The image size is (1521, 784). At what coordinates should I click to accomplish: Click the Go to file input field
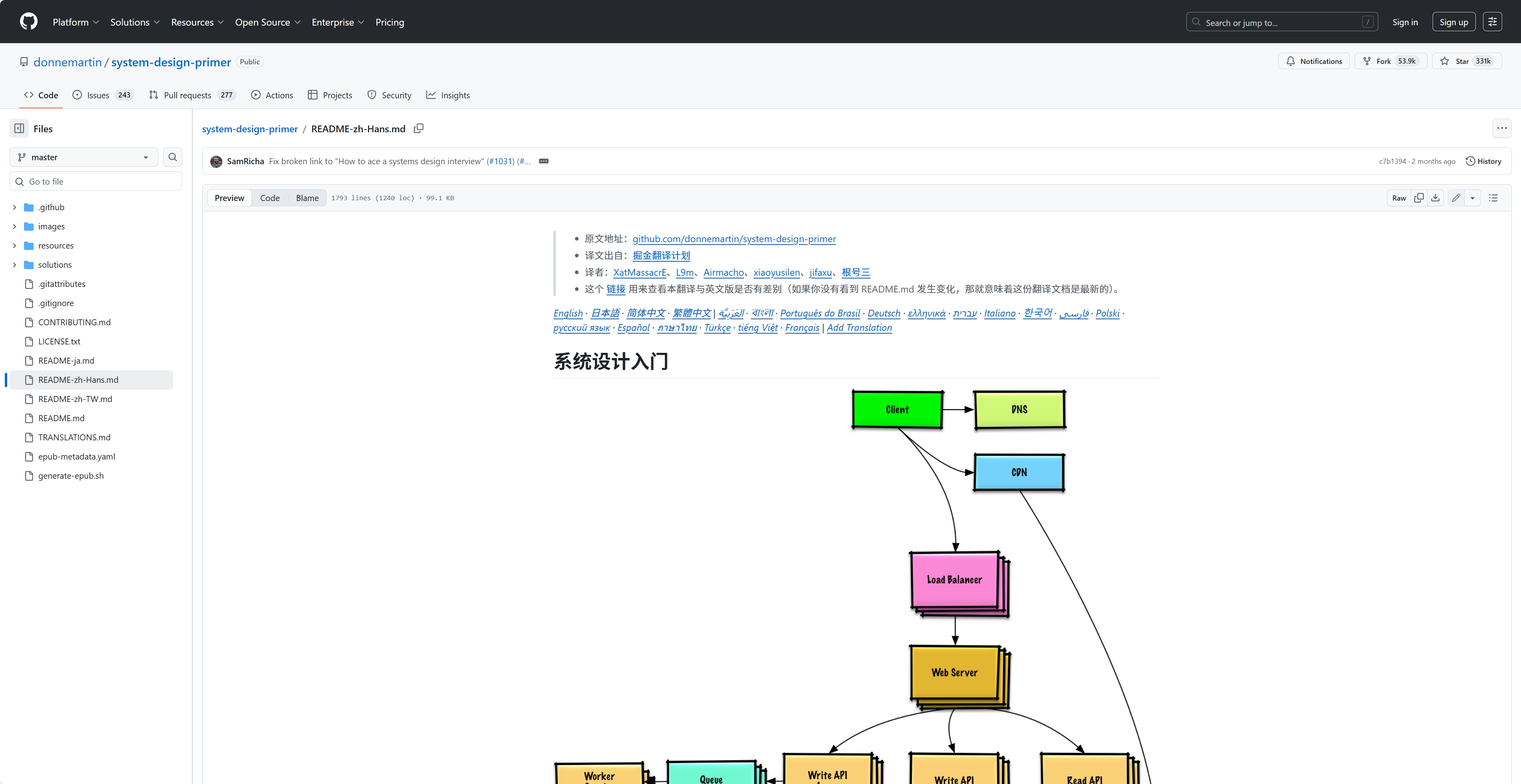pyautogui.click(x=95, y=181)
